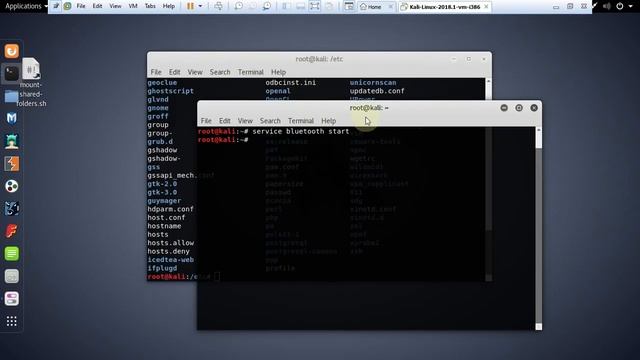This screenshot has height=360, width=640.
Task: Maximize the root@kali:~ terminal window
Action: pyautogui.click(x=519, y=108)
